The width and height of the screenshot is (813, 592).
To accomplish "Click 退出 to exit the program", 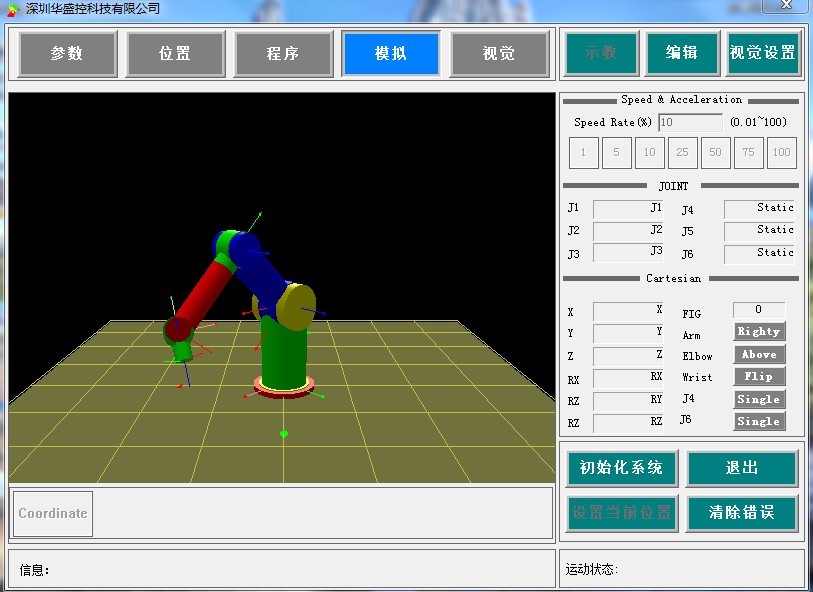I will pyautogui.click(x=741, y=468).
